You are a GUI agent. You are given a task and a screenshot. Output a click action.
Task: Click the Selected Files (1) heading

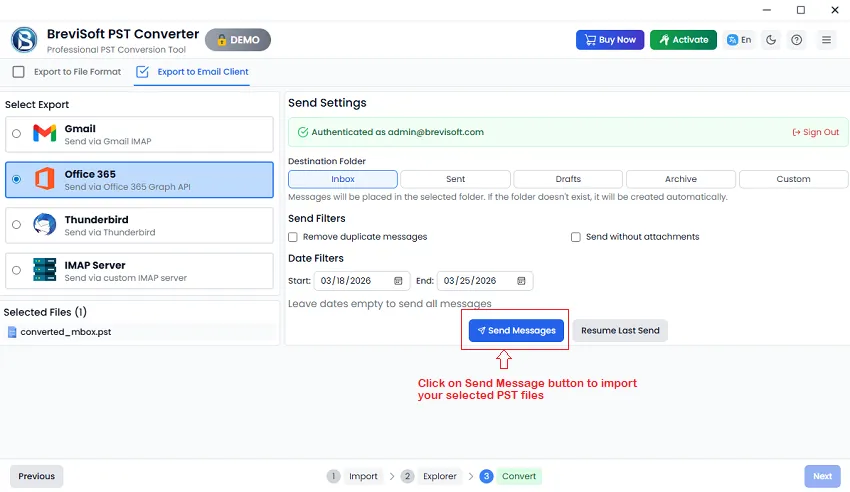click(x=45, y=312)
